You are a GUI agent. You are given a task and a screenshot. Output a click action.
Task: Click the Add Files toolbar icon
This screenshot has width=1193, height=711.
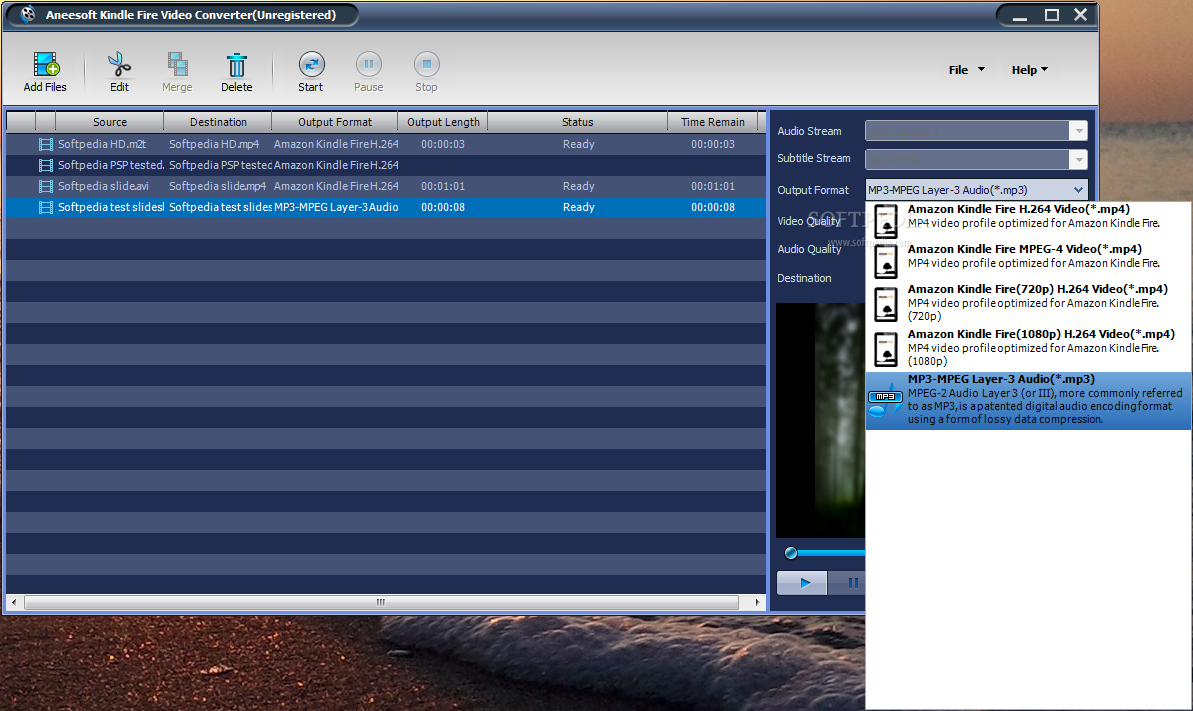[46, 65]
